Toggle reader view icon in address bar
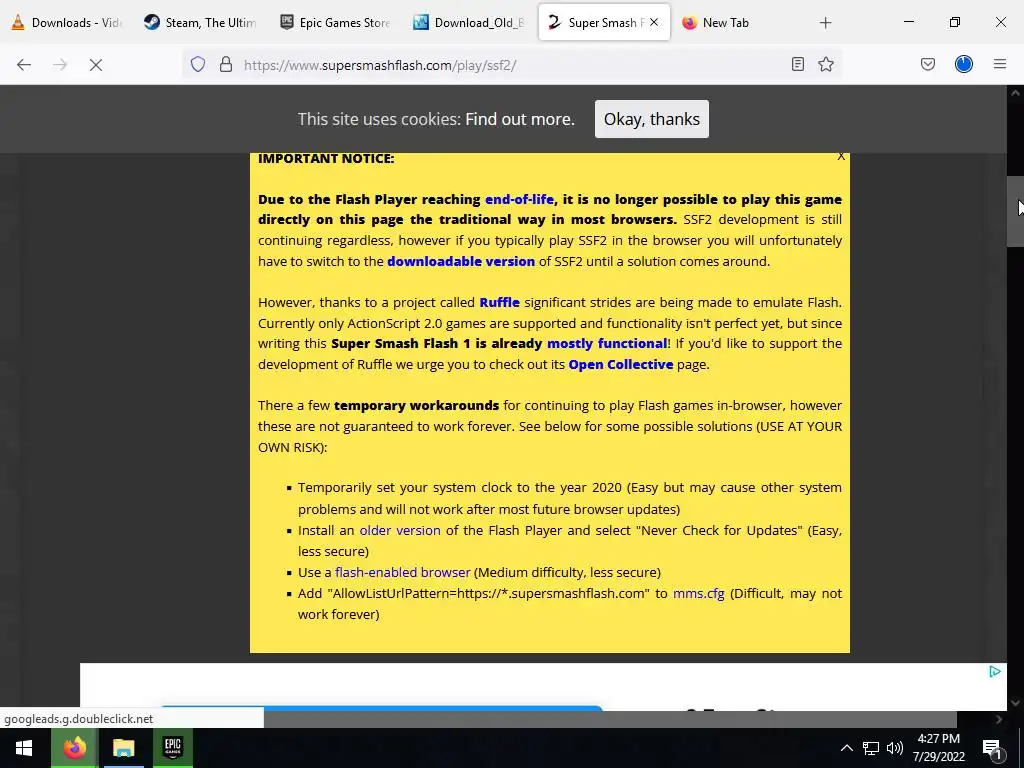 pyautogui.click(x=797, y=64)
